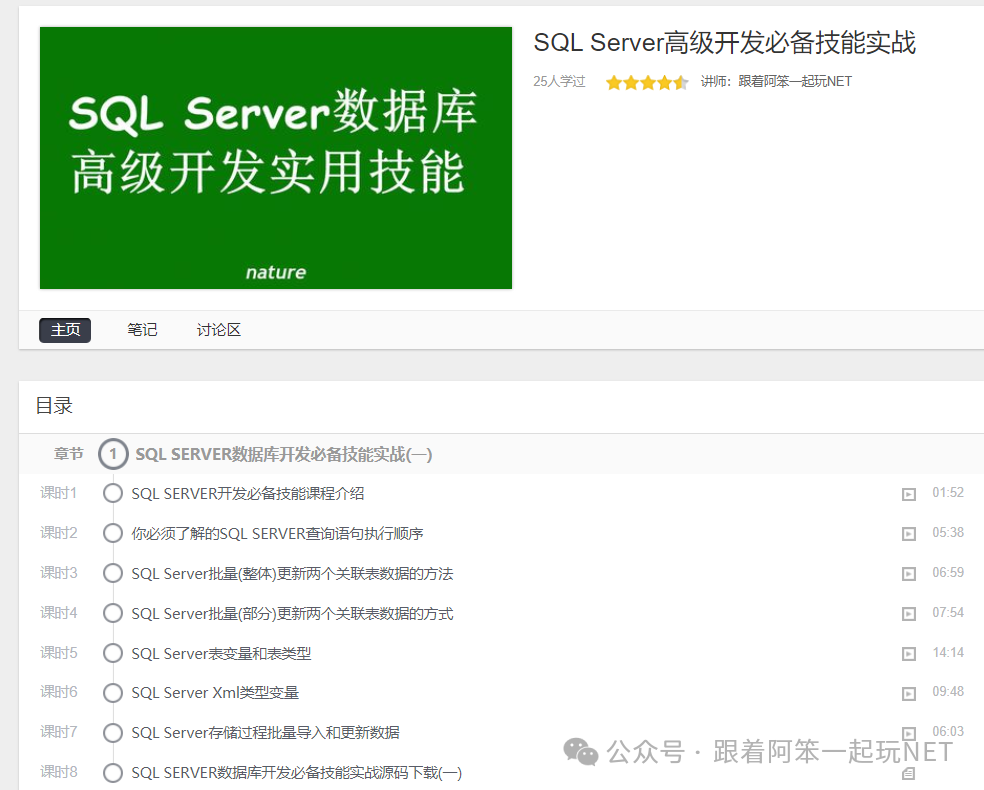The width and height of the screenshot is (984, 790).
Task: Click progress circle for 课时2
Action: click(113, 533)
